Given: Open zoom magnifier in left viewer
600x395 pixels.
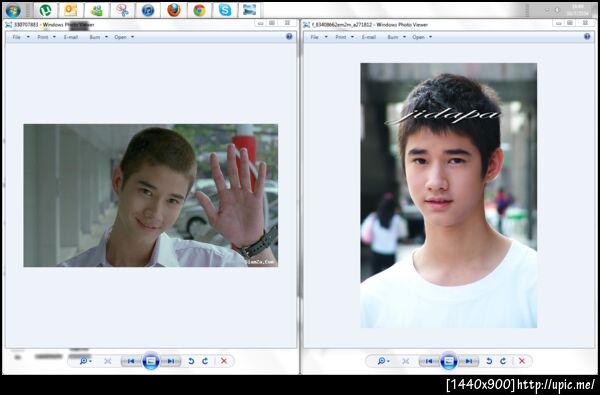Looking at the screenshot, I should [x=85, y=361].
